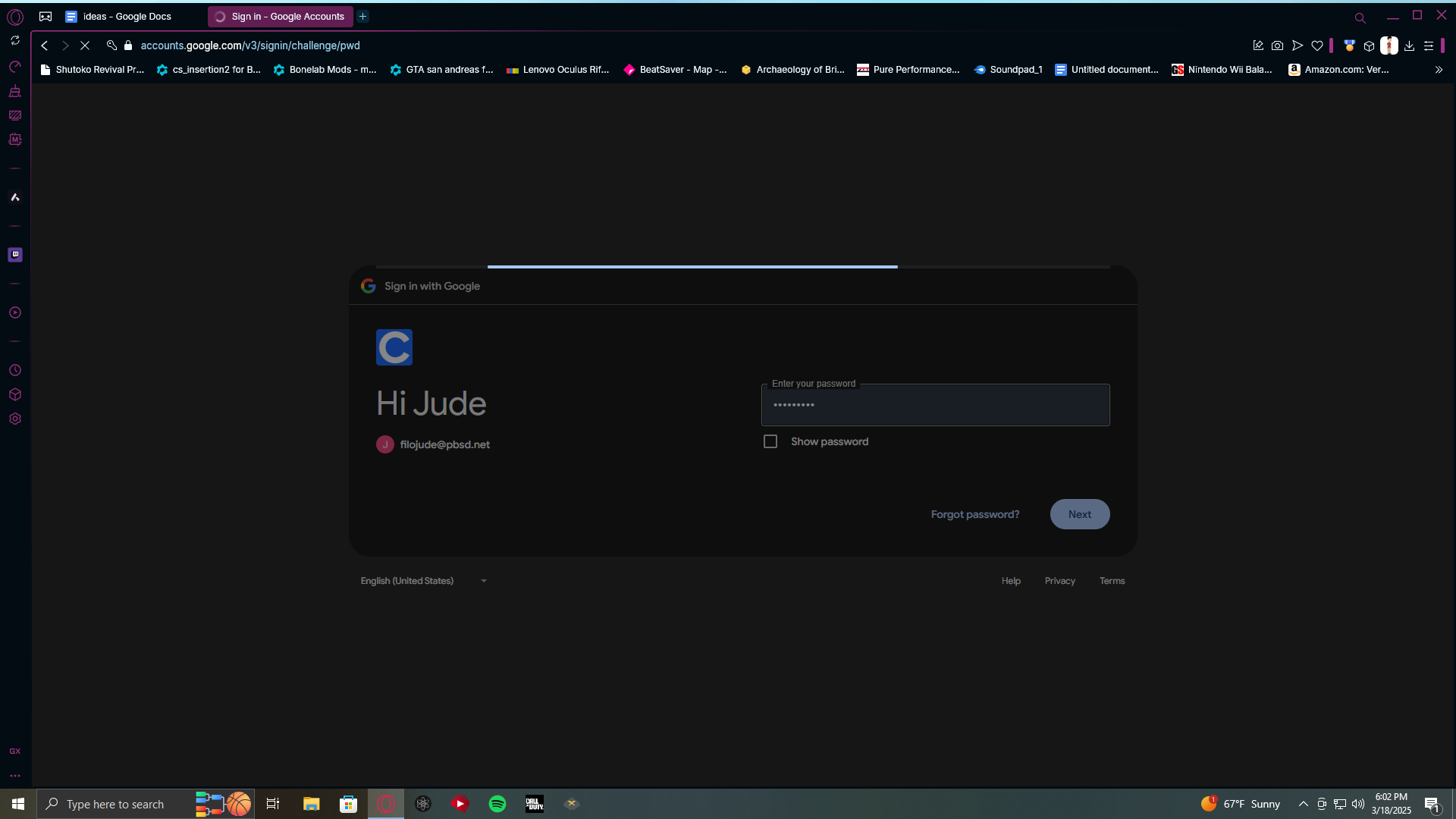Open the striped monitor sidebar icon
Screen dimensions: 1456x819
[15, 116]
